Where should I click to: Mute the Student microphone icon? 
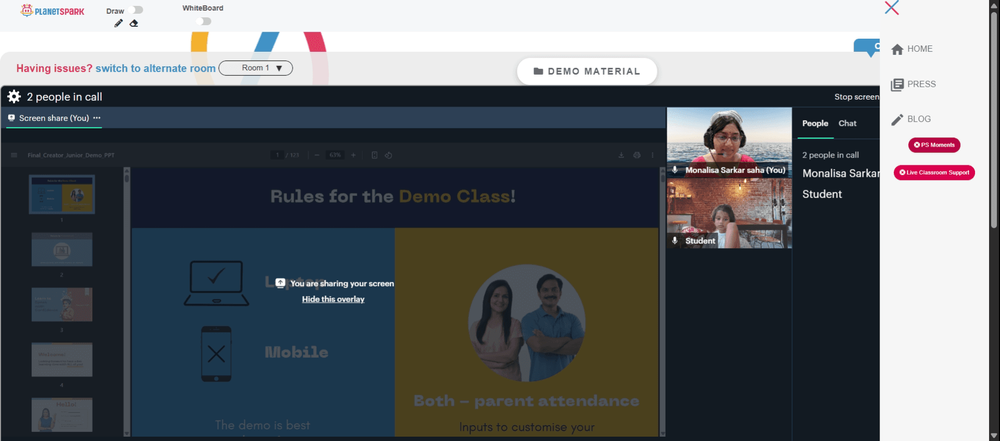coord(675,241)
